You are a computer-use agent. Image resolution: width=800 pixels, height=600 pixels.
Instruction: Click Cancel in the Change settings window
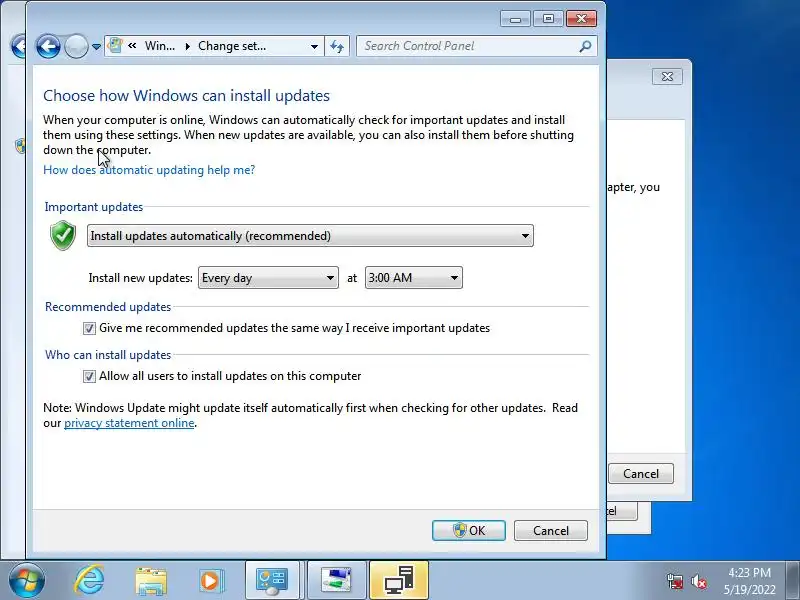pos(551,531)
